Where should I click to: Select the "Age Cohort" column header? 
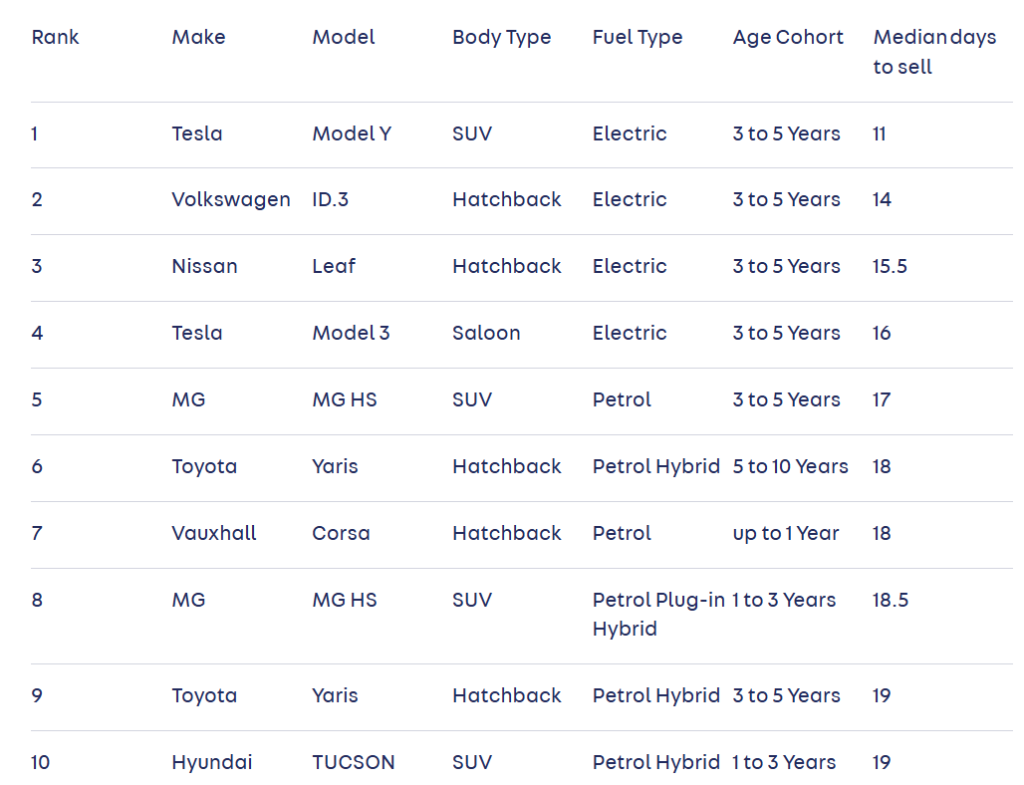point(788,38)
